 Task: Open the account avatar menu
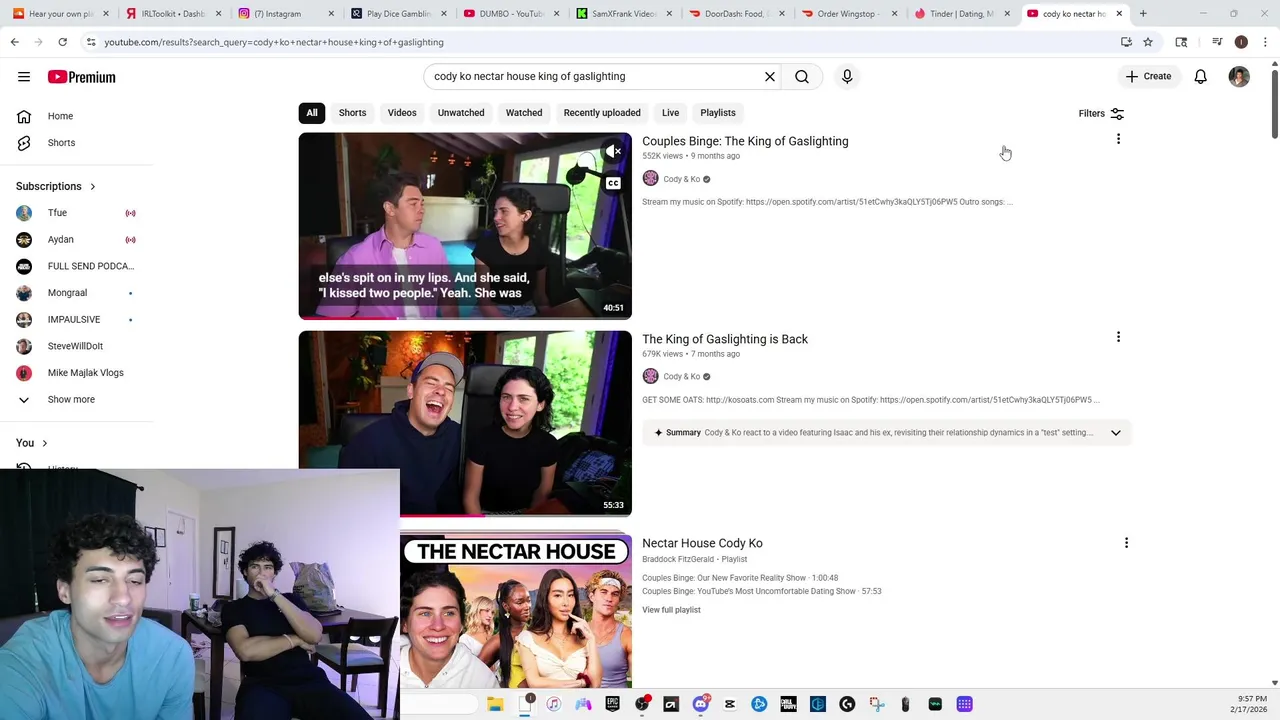coord(1239,77)
